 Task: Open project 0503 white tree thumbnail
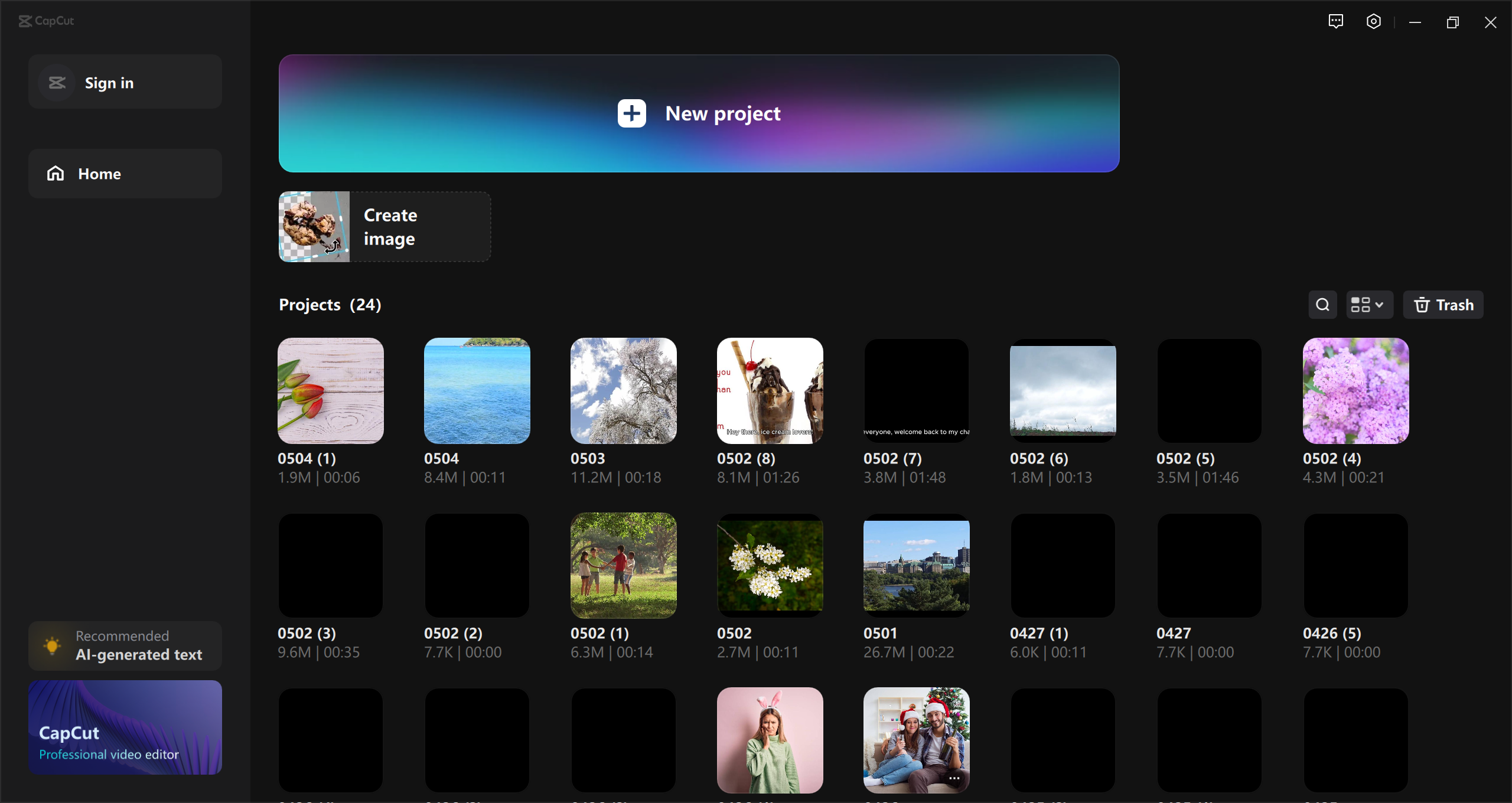624,390
